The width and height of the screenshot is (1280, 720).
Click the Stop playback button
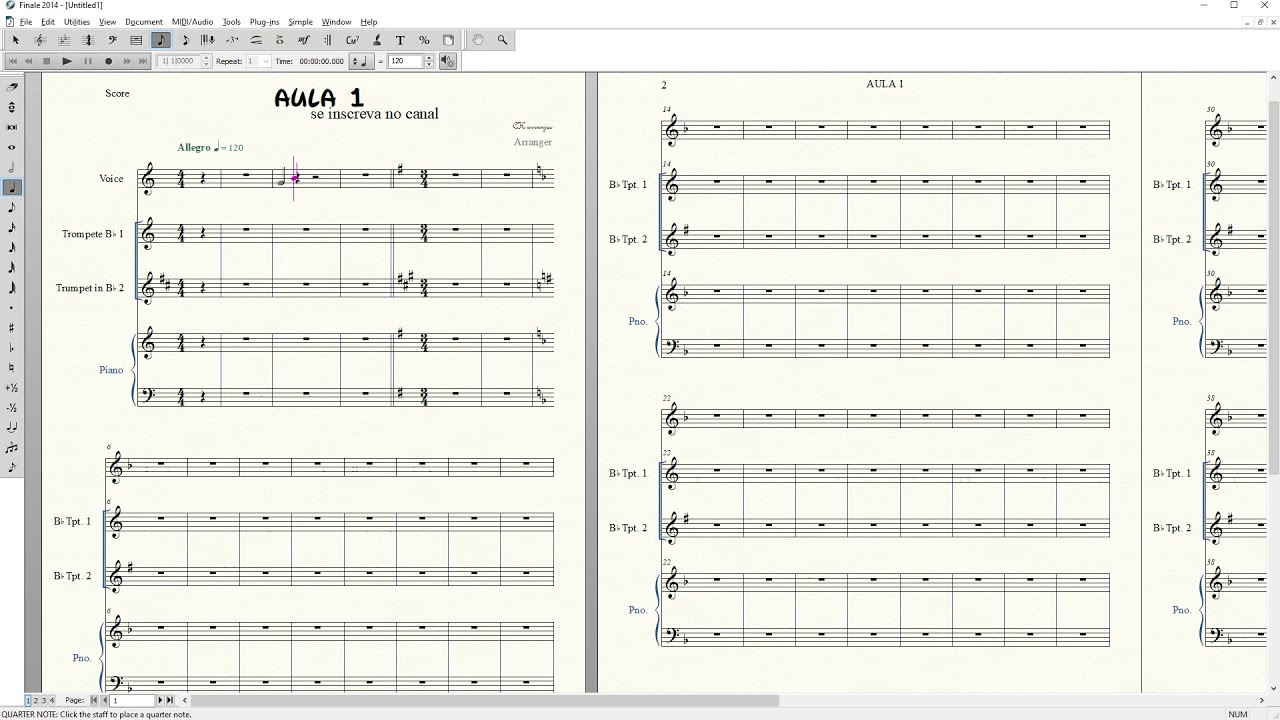click(47, 61)
